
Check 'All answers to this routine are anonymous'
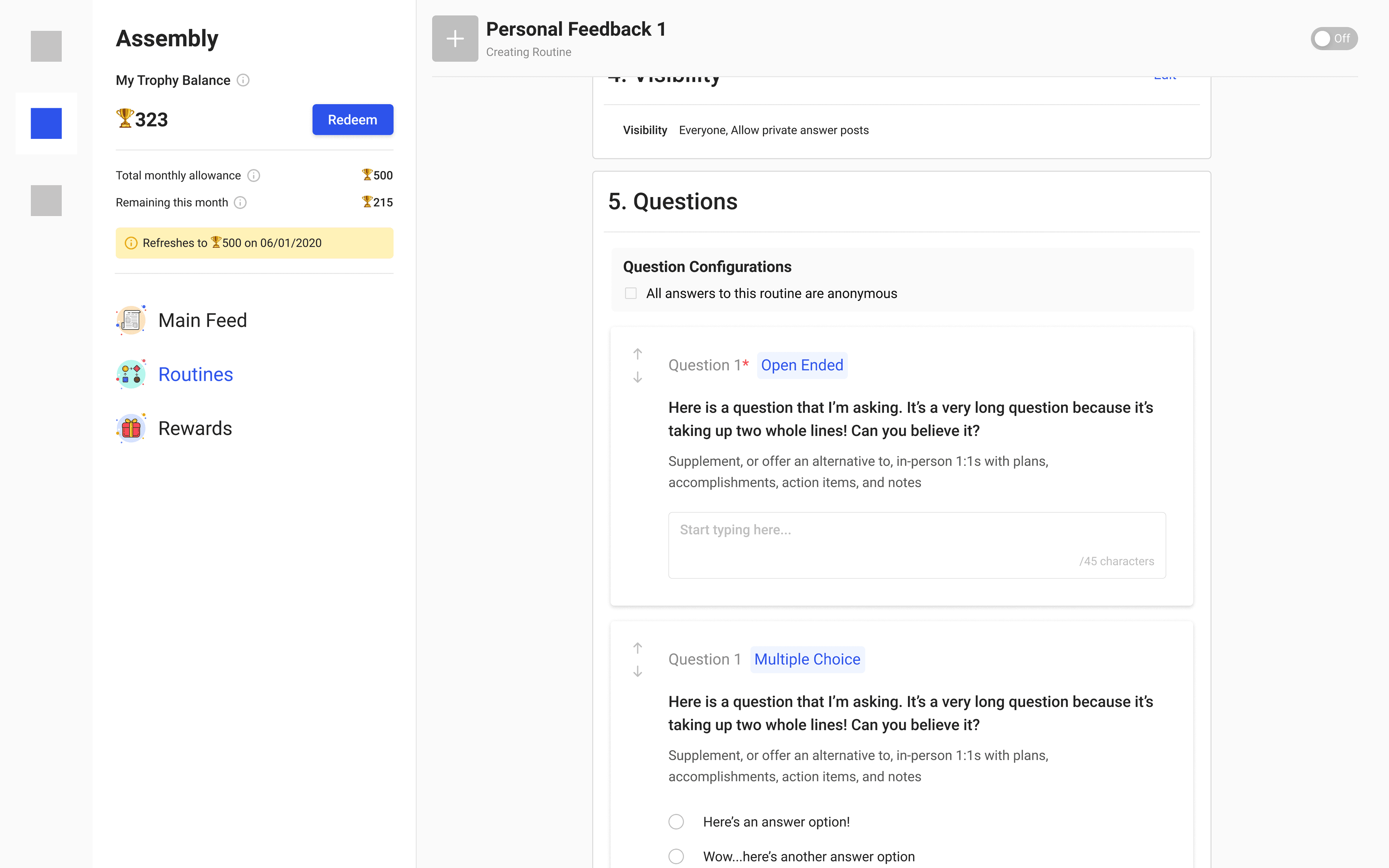click(631, 293)
